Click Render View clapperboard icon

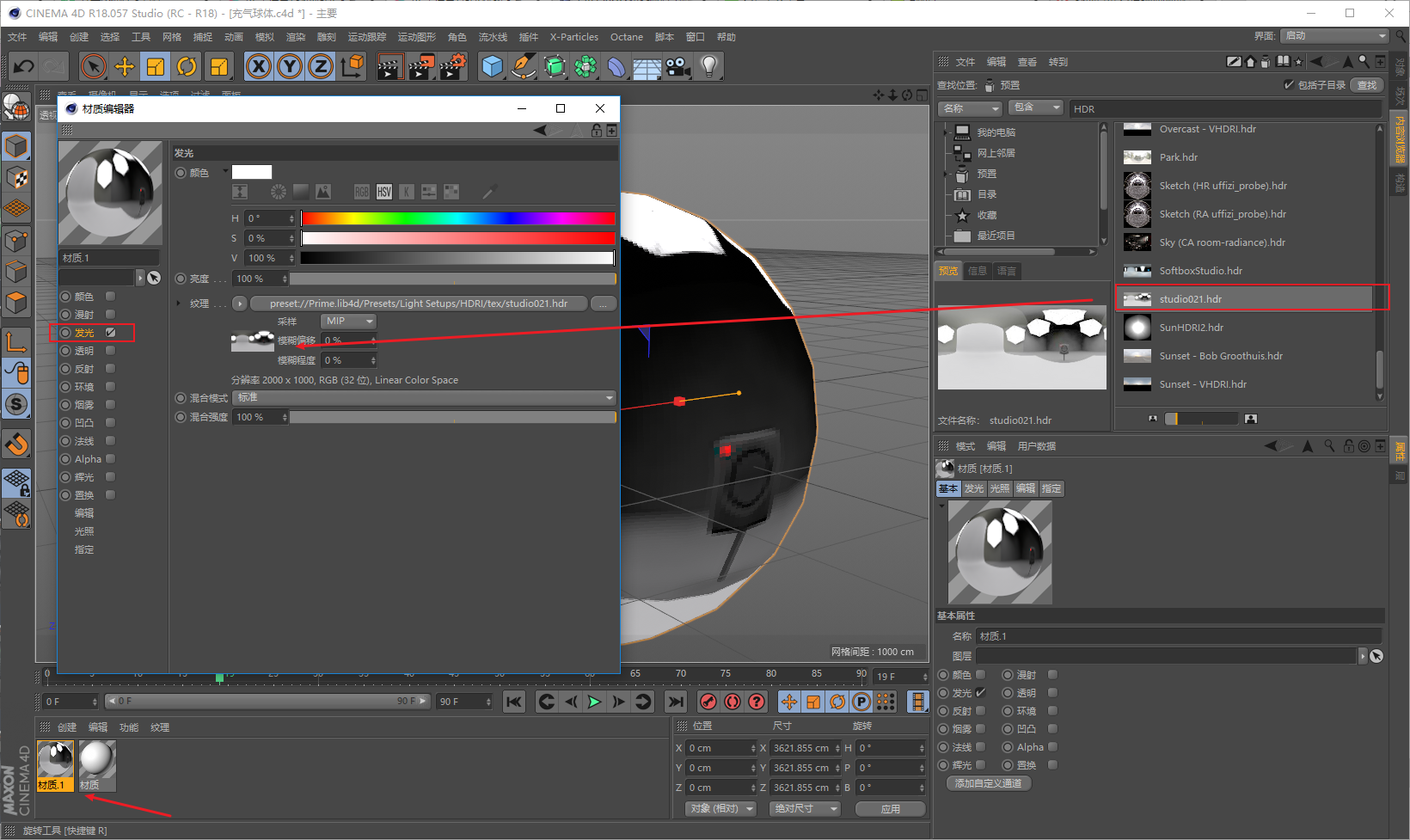(389, 66)
